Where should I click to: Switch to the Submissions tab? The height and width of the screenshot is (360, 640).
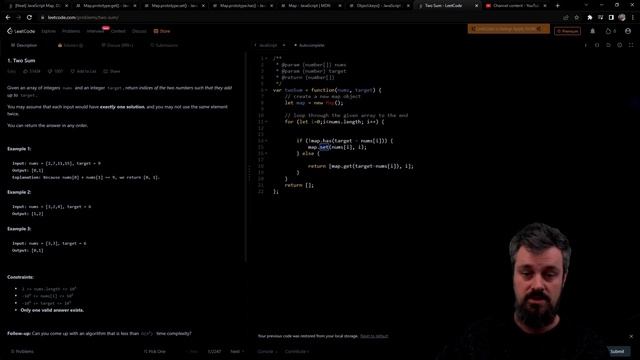tap(164, 45)
